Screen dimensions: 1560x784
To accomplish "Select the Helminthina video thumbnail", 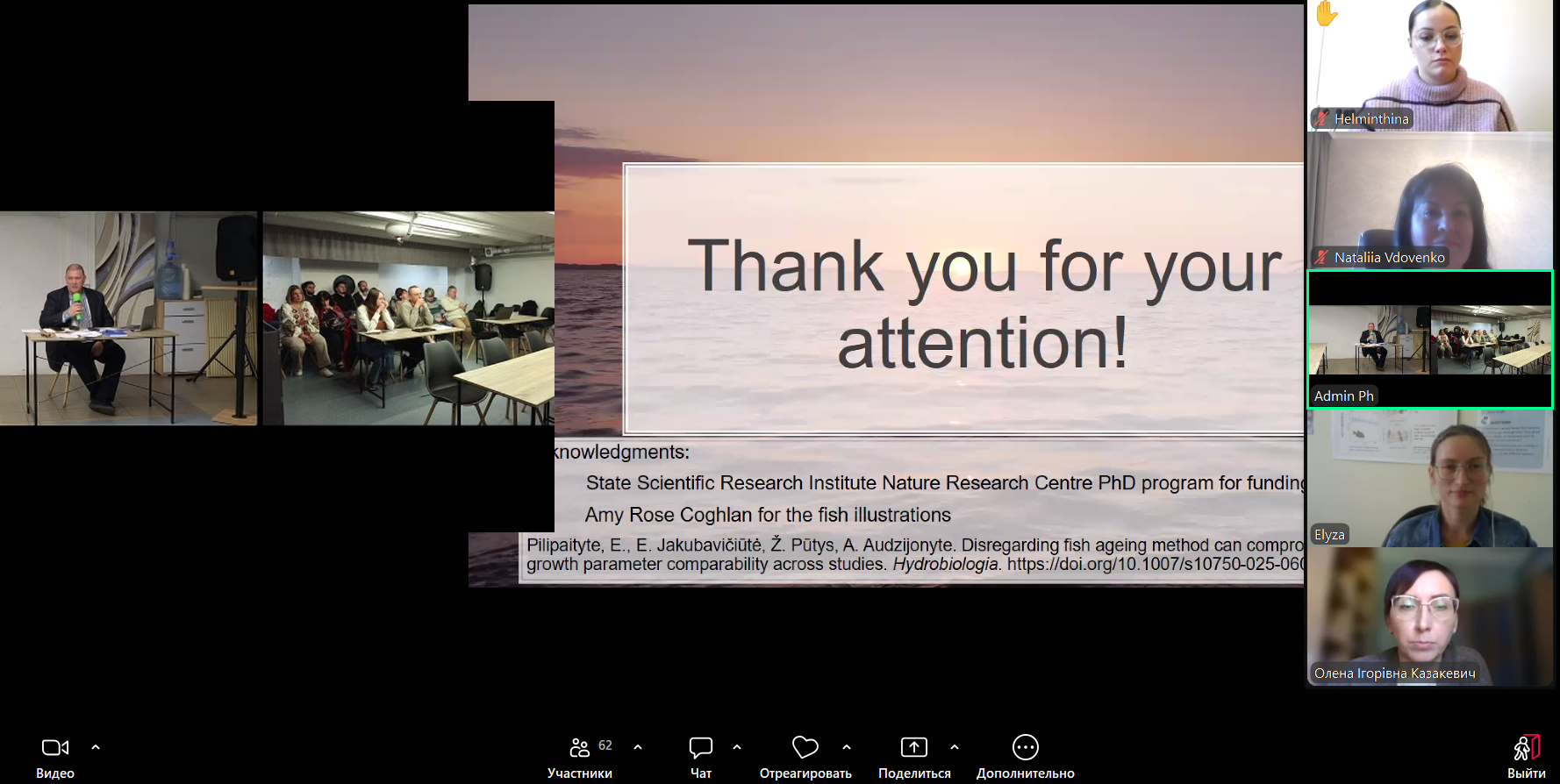I will [1430, 66].
